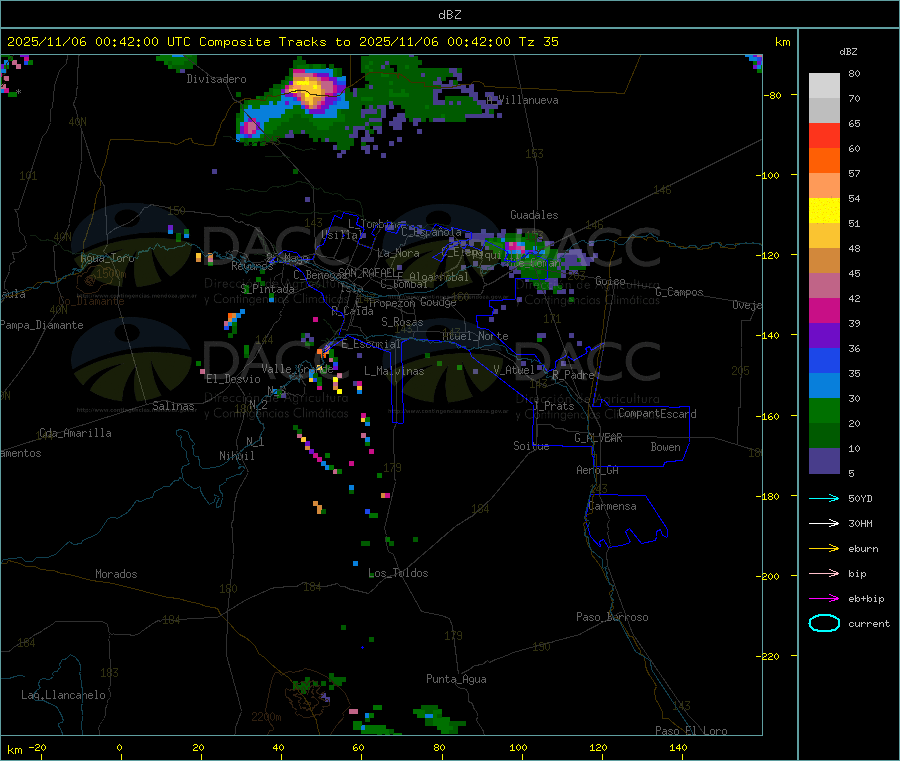Click the Soitue label
Image resolution: width=900 pixels, height=761 pixels.
pos(531,446)
